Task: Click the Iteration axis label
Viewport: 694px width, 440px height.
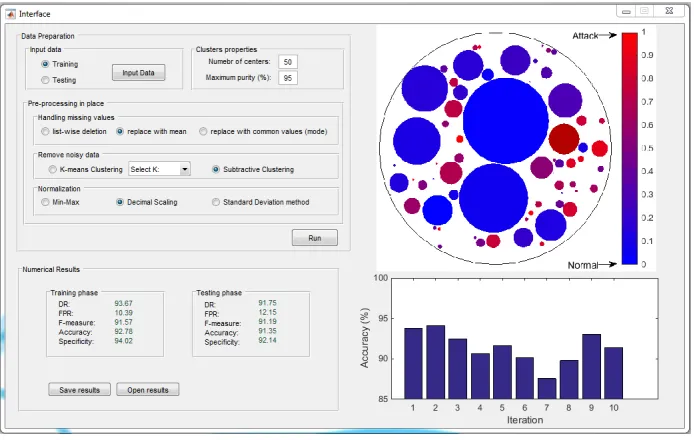Action: pyautogui.click(x=525, y=420)
